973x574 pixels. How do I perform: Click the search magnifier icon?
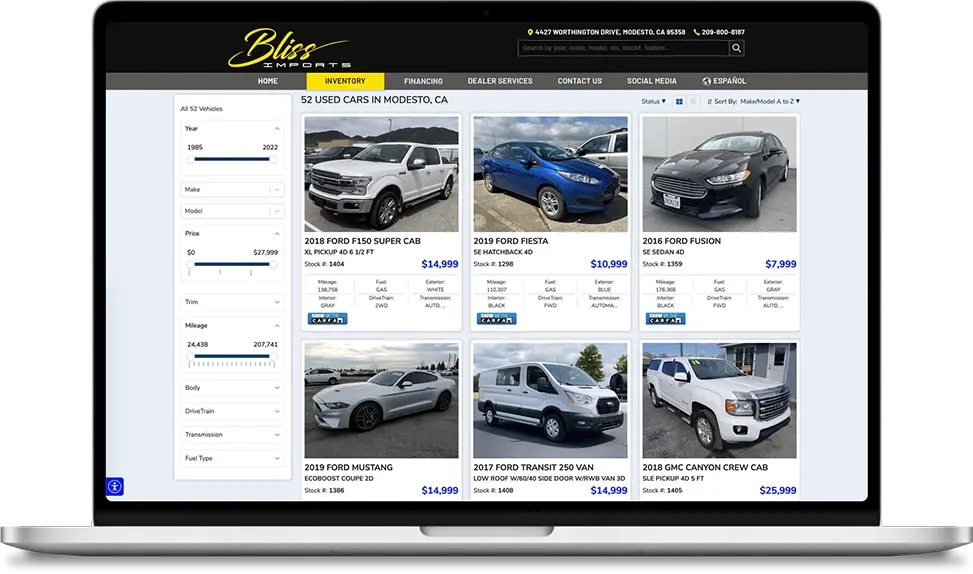737,48
